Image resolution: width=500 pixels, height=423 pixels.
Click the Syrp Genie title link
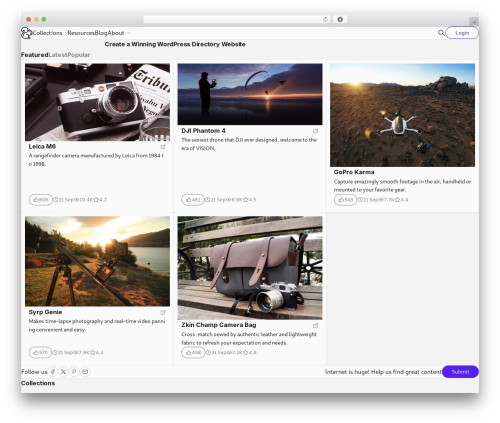pyautogui.click(x=45, y=312)
